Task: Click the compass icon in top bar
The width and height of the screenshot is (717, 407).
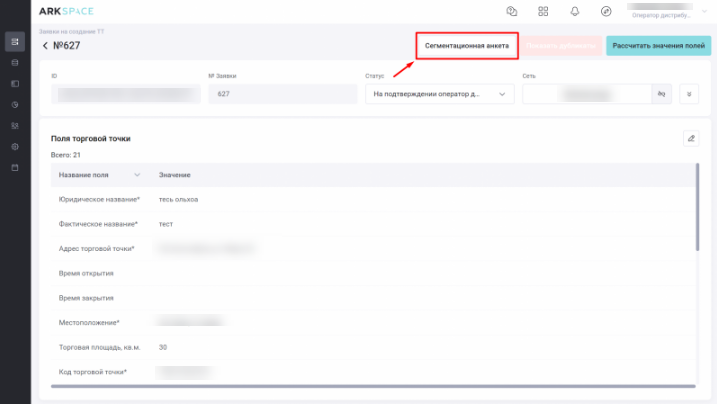Action: tap(605, 12)
